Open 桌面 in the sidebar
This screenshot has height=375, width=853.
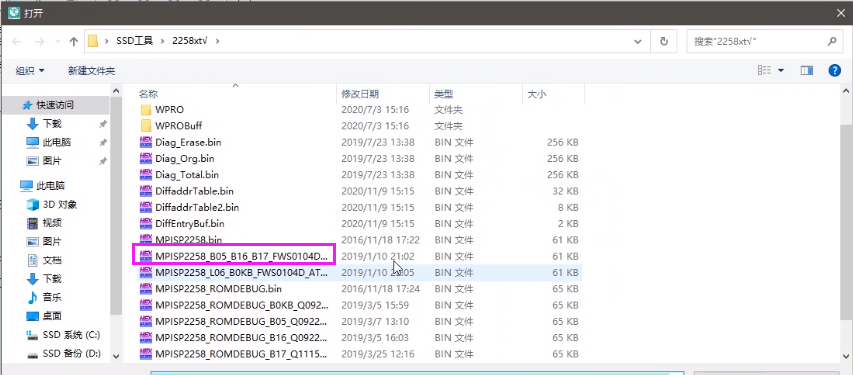point(52,316)
